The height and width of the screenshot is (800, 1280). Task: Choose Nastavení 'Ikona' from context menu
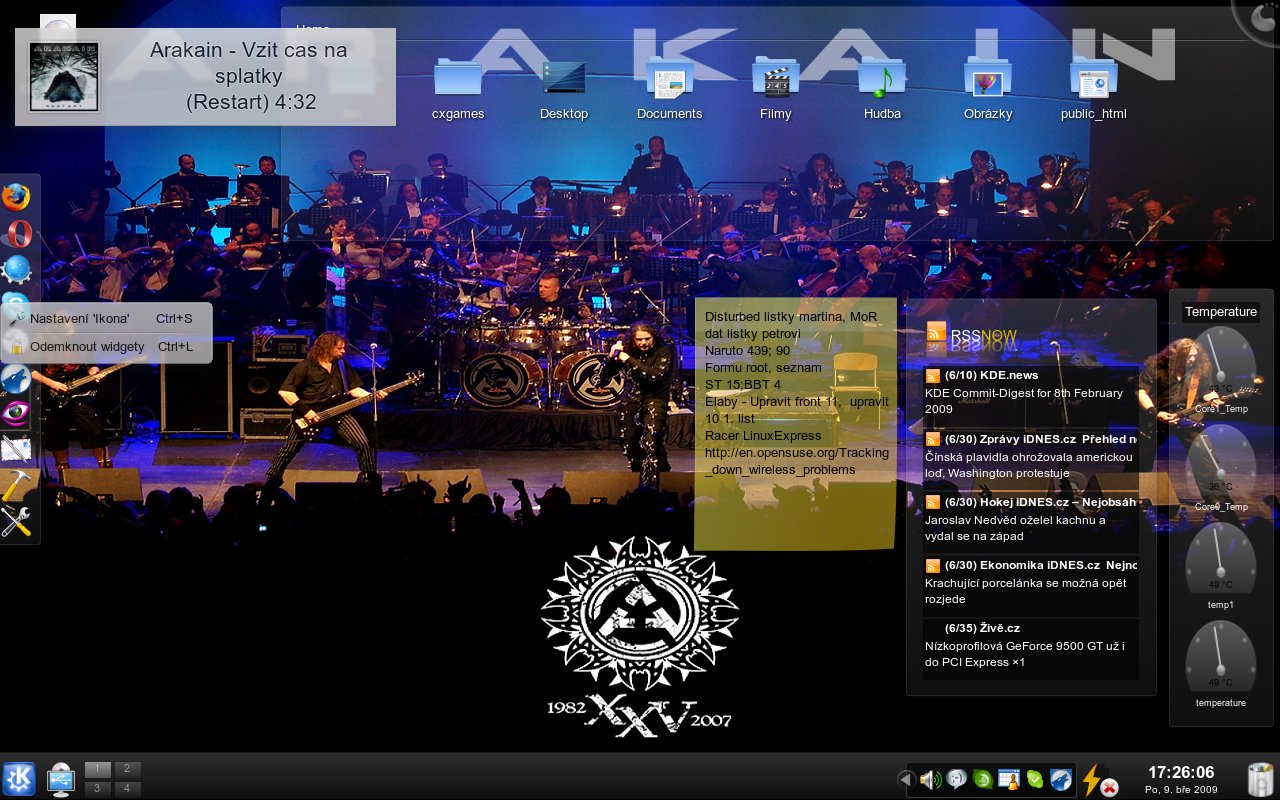106,318
